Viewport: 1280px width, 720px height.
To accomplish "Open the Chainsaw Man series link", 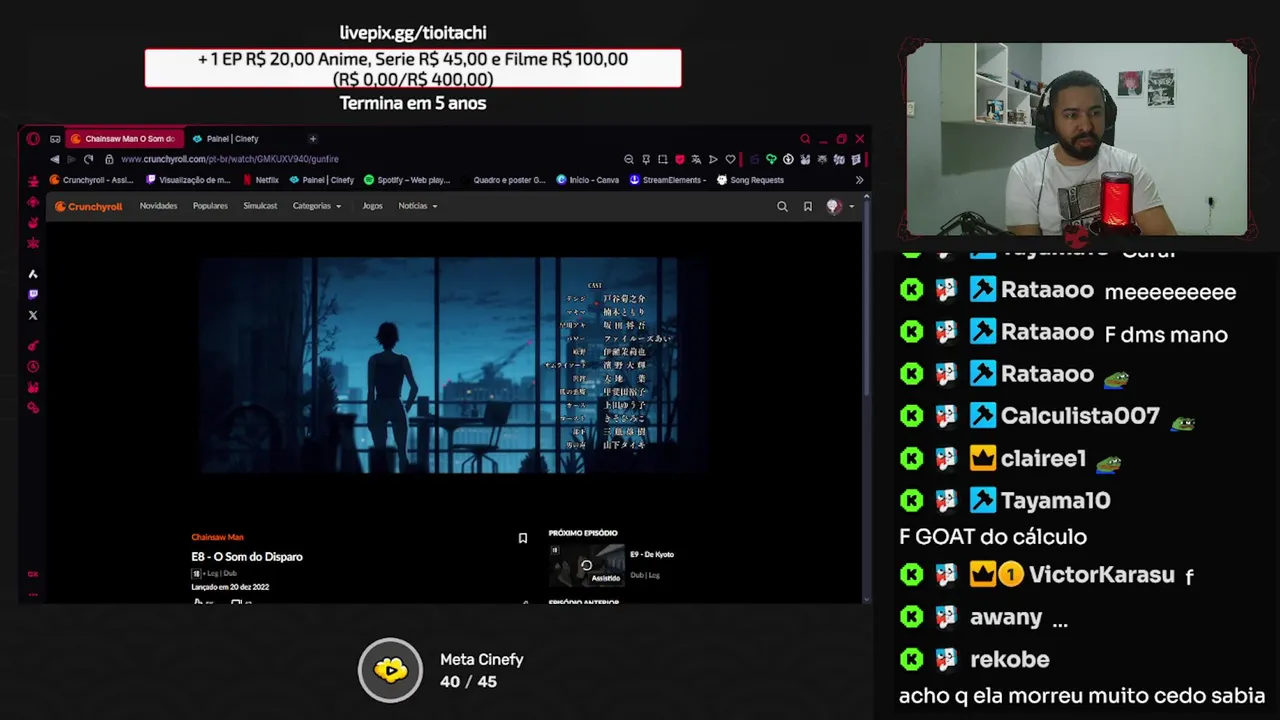I will click(217, 537).
